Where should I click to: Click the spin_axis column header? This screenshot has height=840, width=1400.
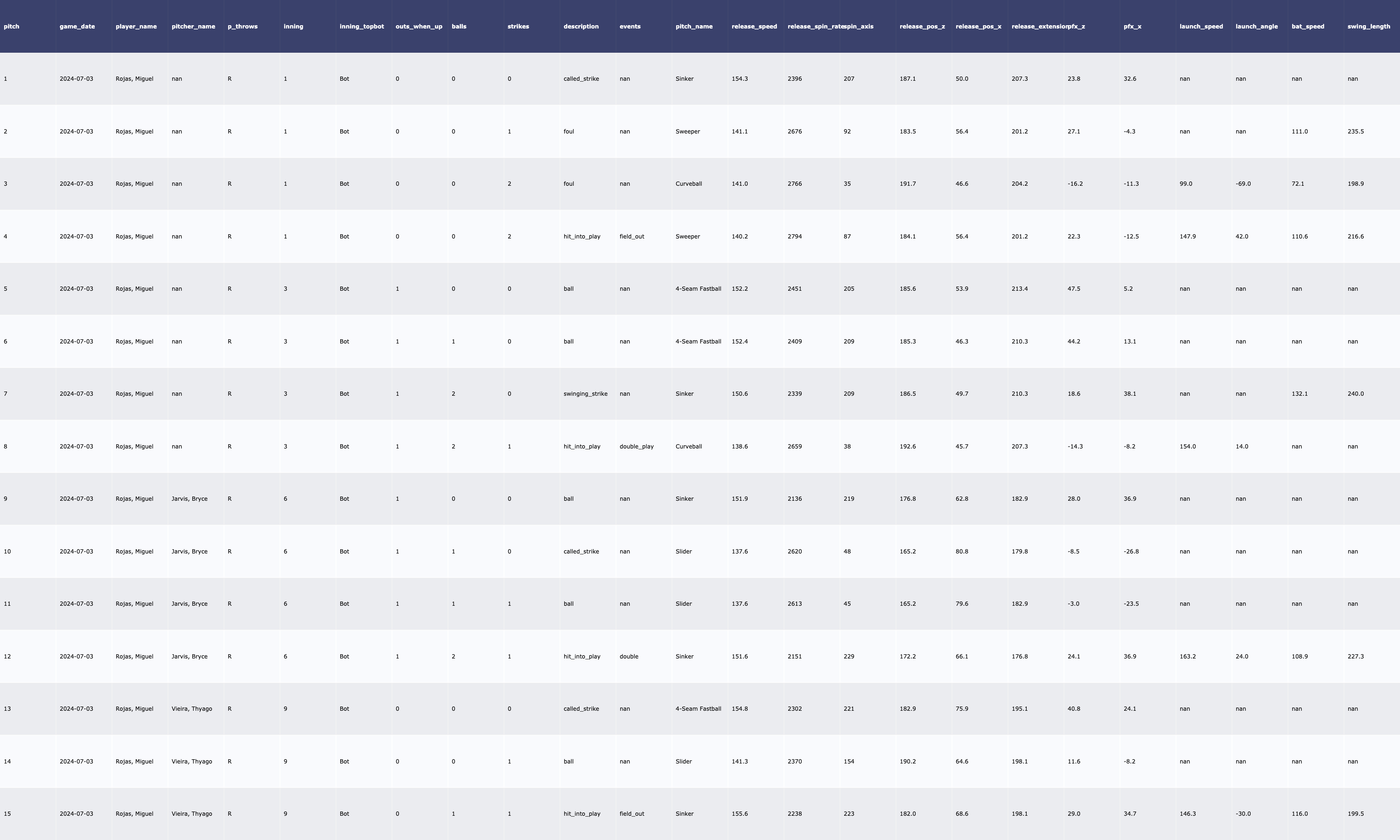(x=859, y=27)
